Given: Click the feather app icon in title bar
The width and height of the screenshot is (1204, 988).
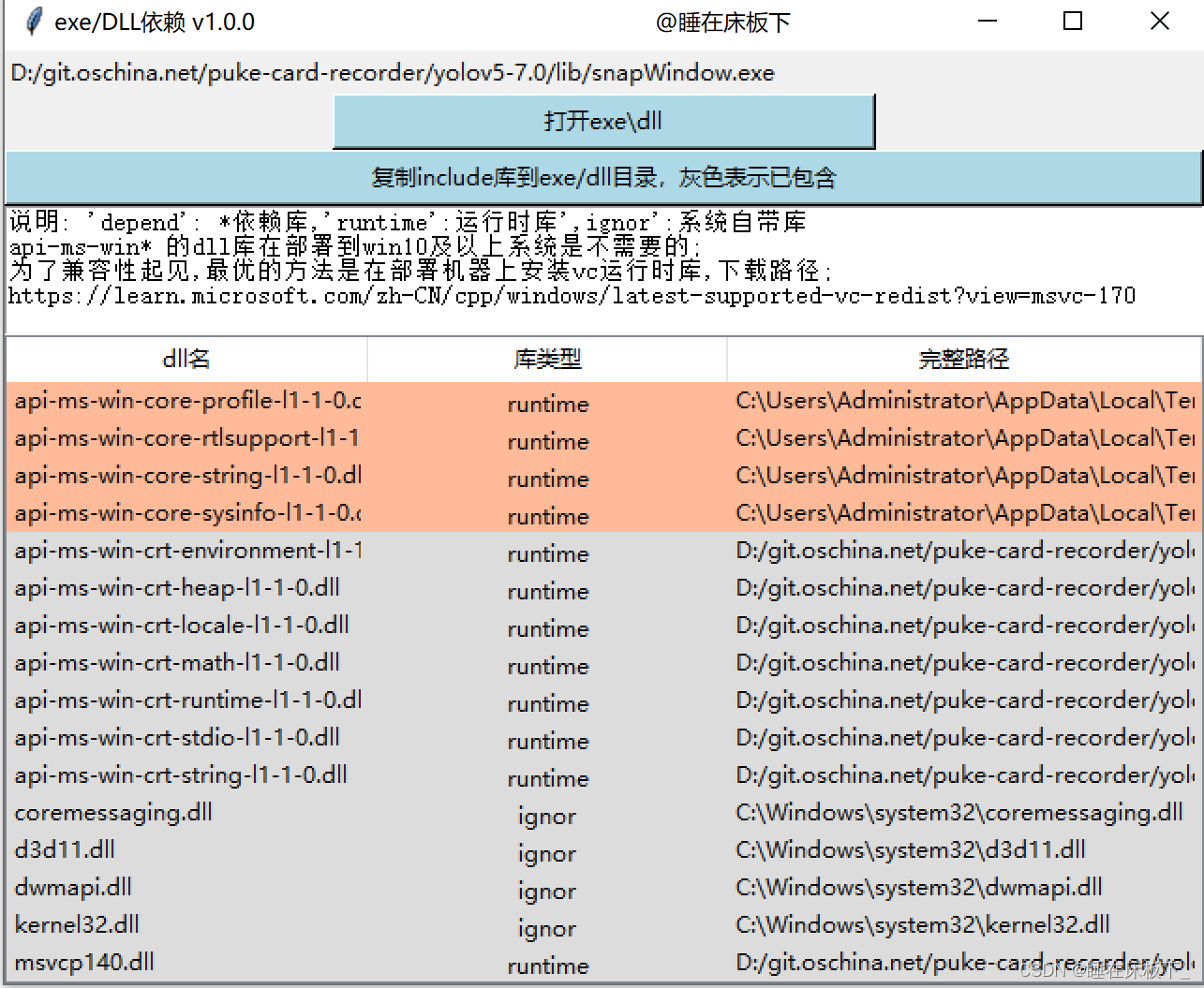Looking at the screenshot, I should [x=34, y=22].
